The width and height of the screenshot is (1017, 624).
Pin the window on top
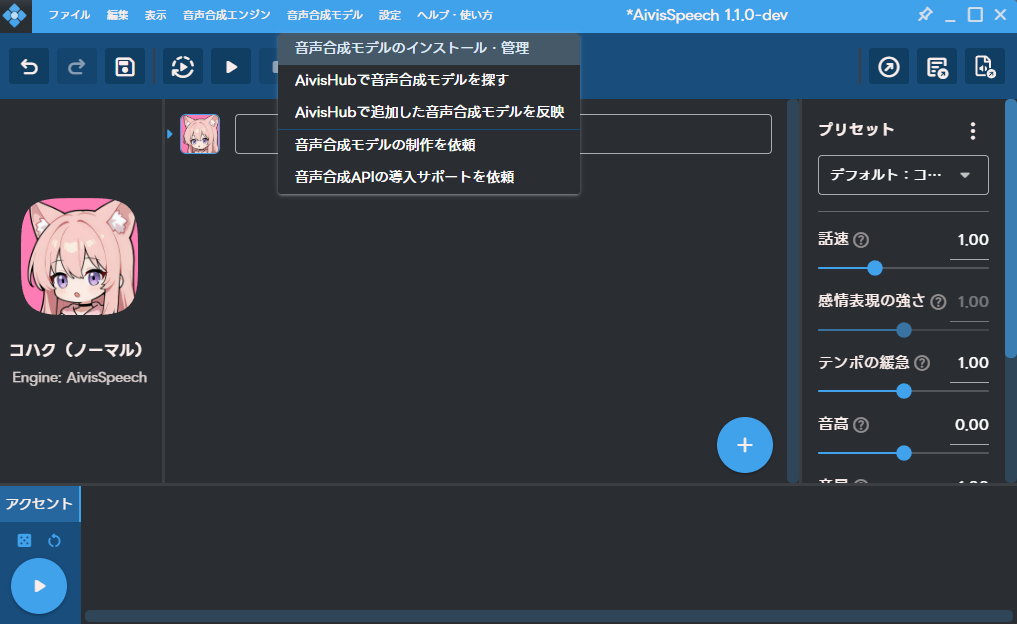point(925,14)
